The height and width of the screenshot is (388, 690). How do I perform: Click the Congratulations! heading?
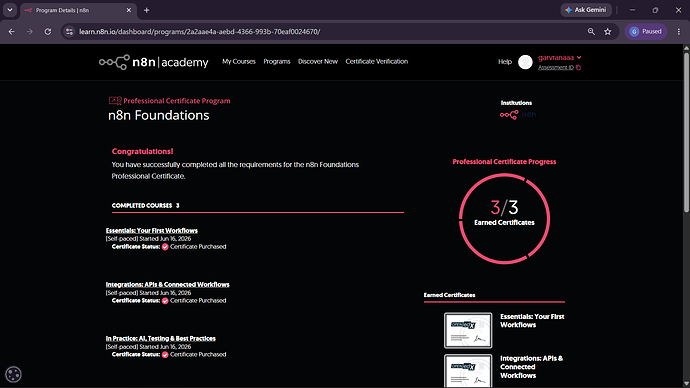pos(142,151)
